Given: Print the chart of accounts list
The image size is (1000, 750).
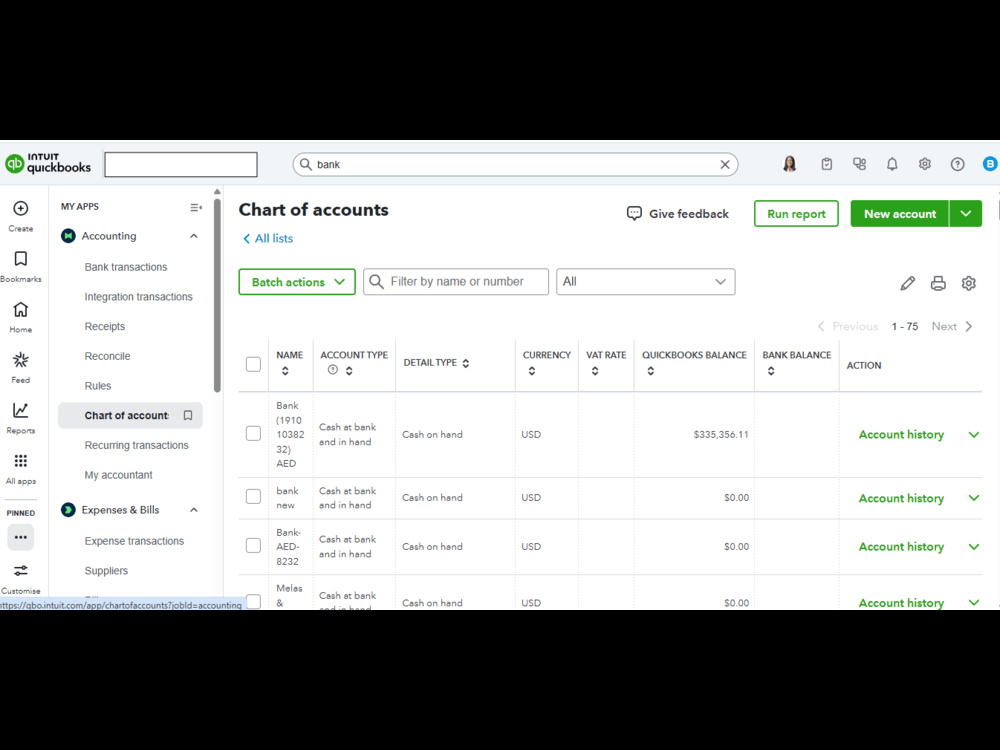Looking at the screenshot, I should pos(938,283).
